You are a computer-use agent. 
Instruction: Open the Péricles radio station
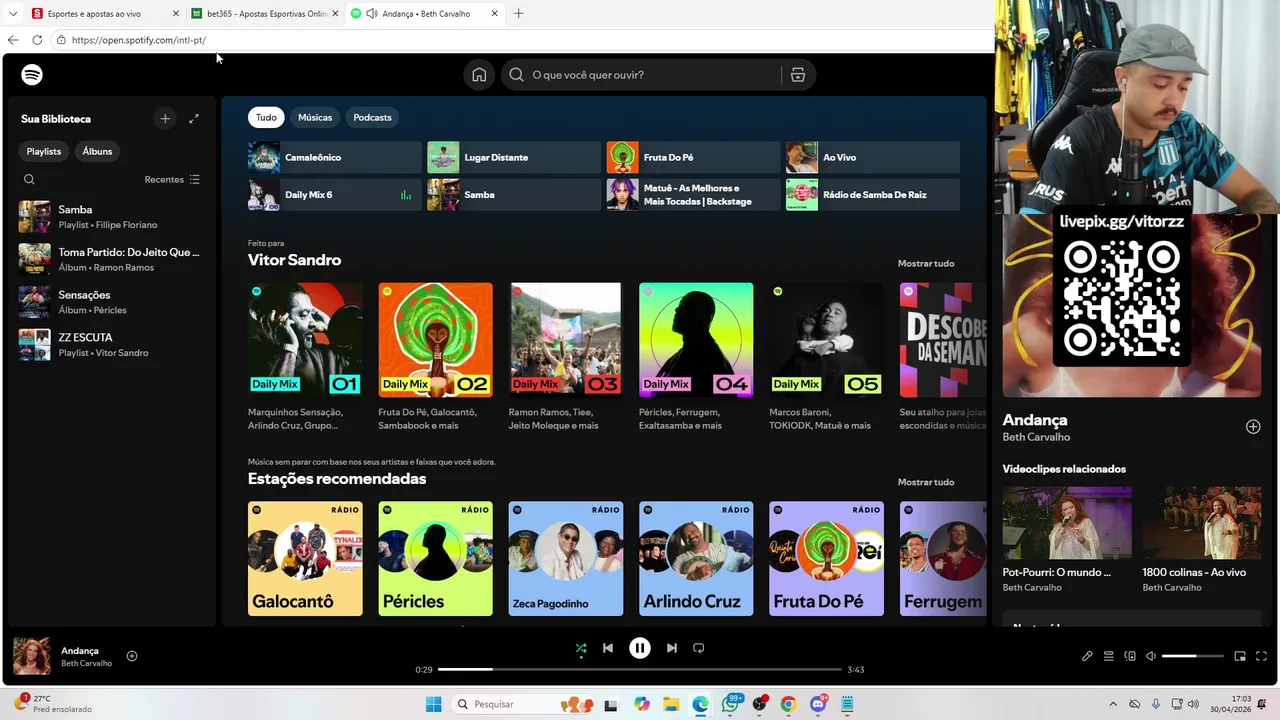[435, 559]
